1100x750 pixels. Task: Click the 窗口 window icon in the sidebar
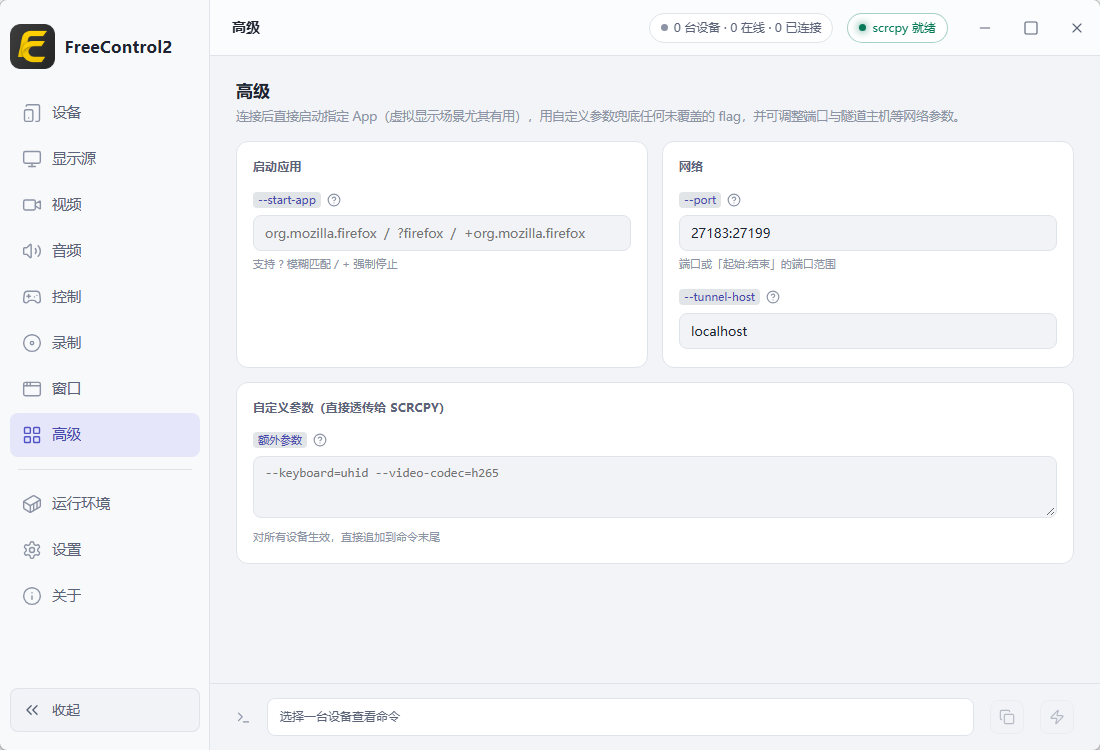click(x=32, y=389)
